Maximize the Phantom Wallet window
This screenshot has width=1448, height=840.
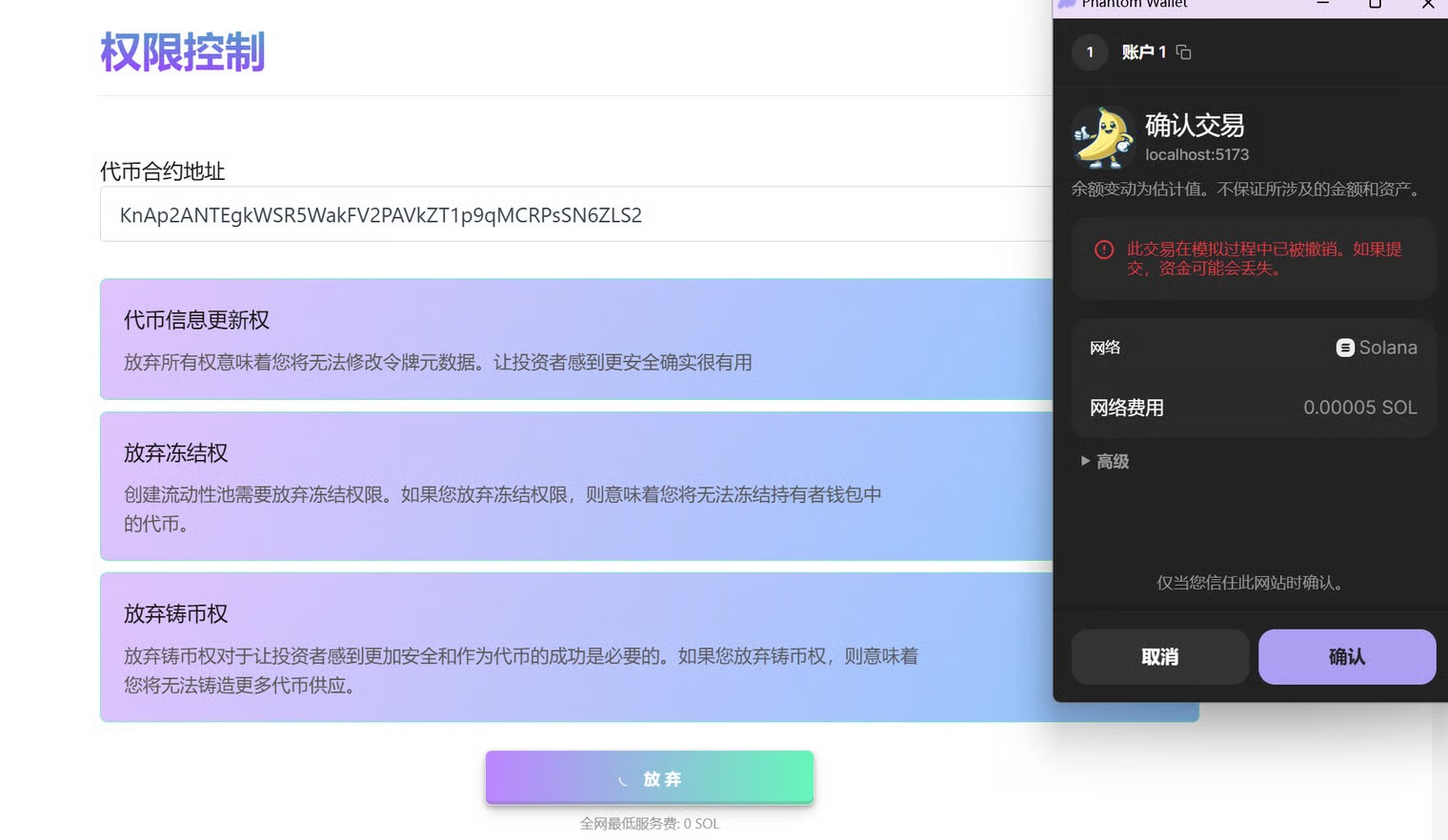(x=1375, y=4)
